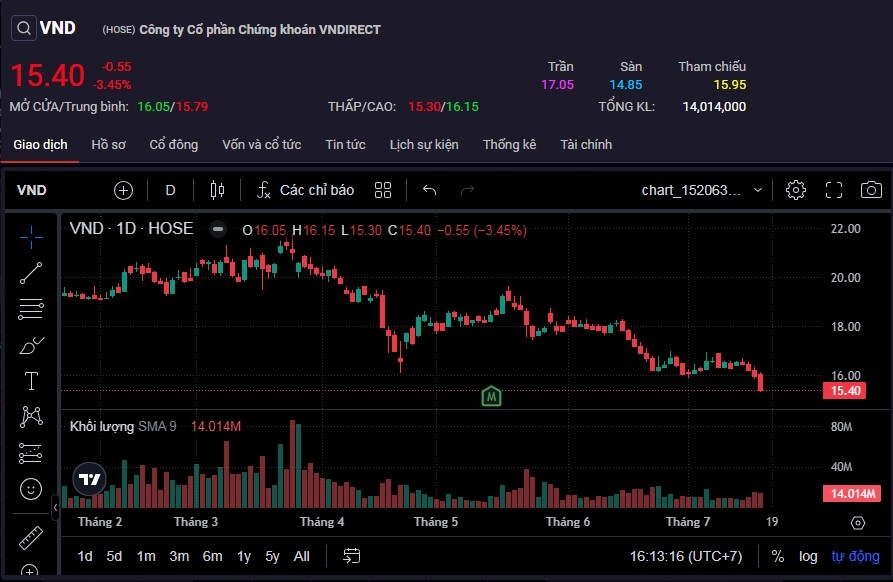Toggle percent scale on price axis
The image size is (893, 582).
[778, 556]
